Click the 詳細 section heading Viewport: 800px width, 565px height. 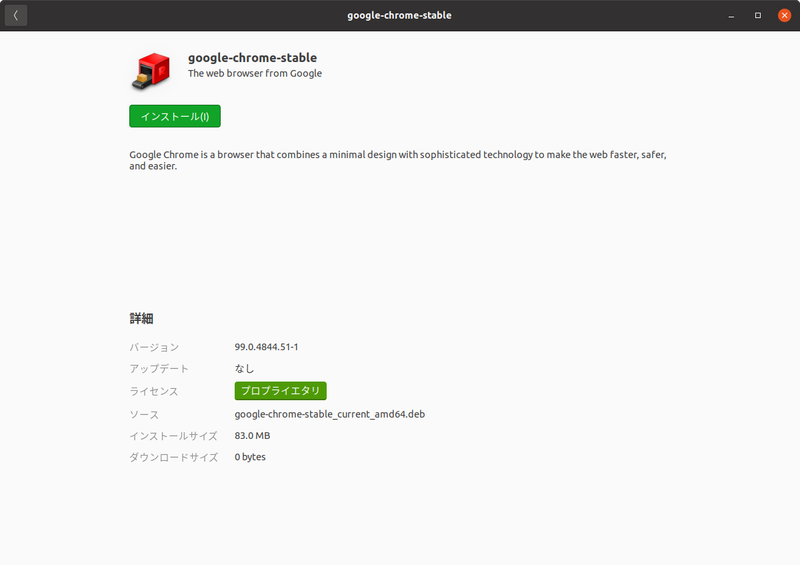pos(141,318)
